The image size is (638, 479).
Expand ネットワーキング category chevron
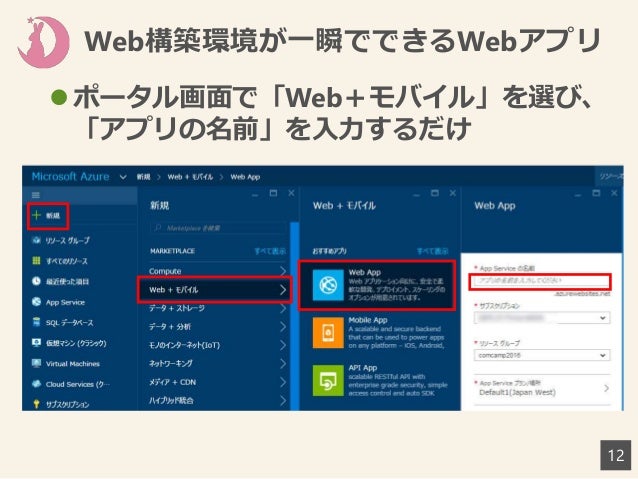[x=283, y=363]
